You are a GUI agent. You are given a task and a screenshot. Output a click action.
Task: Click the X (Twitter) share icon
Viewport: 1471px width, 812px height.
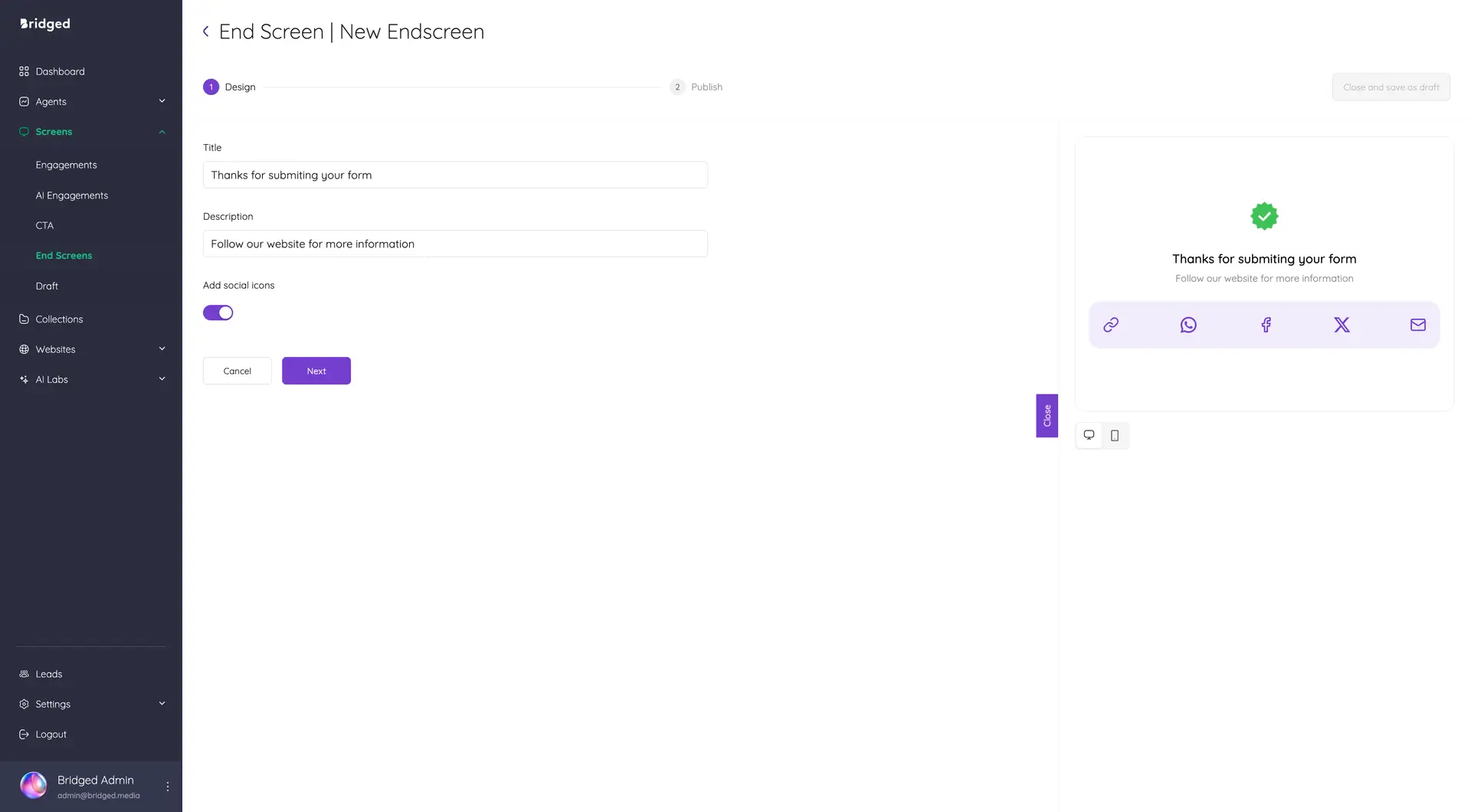click(1342, 325)
